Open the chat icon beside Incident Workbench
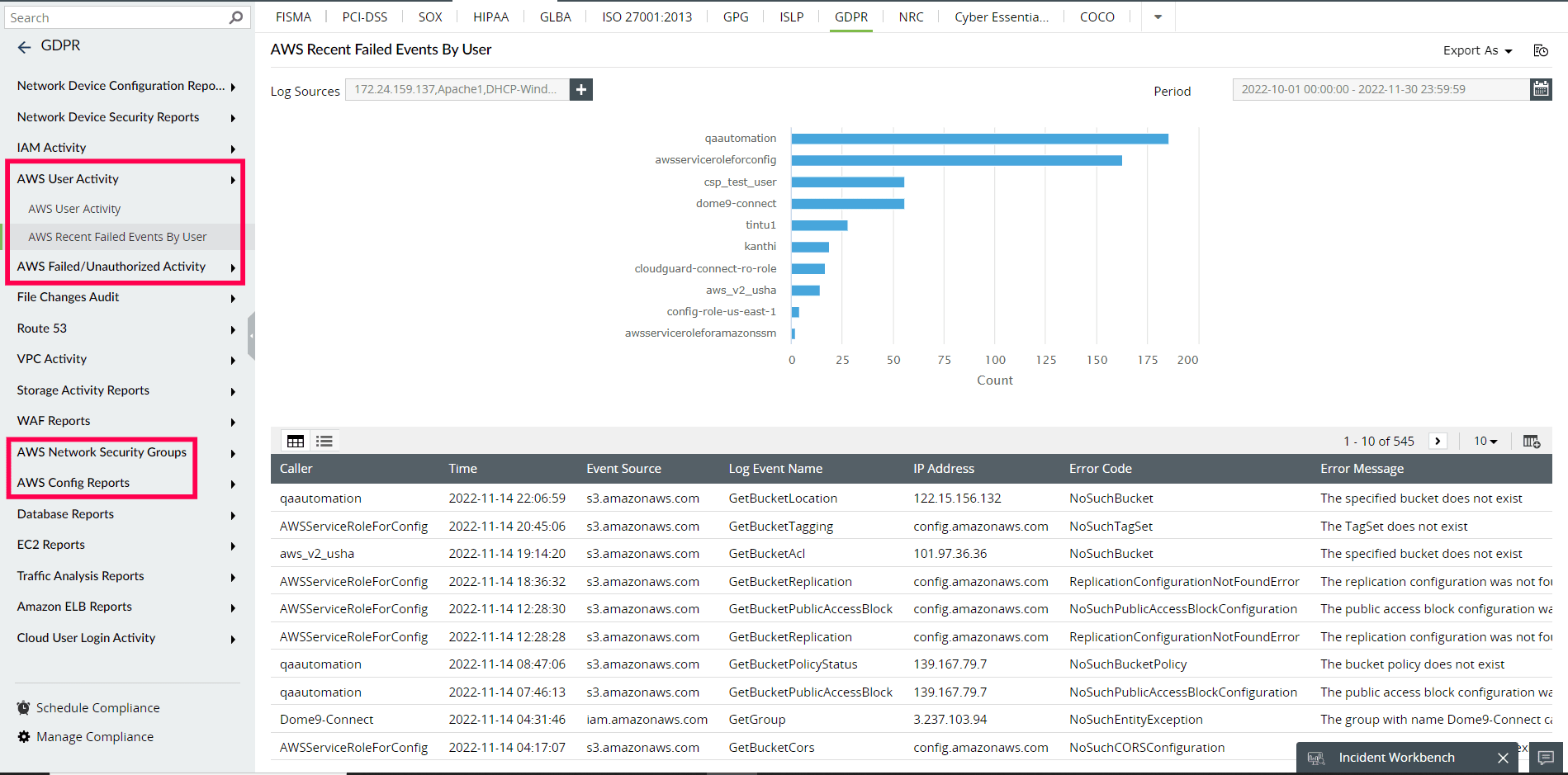The height and width of the screenshot is (775, 1568). coord(1546,757)
